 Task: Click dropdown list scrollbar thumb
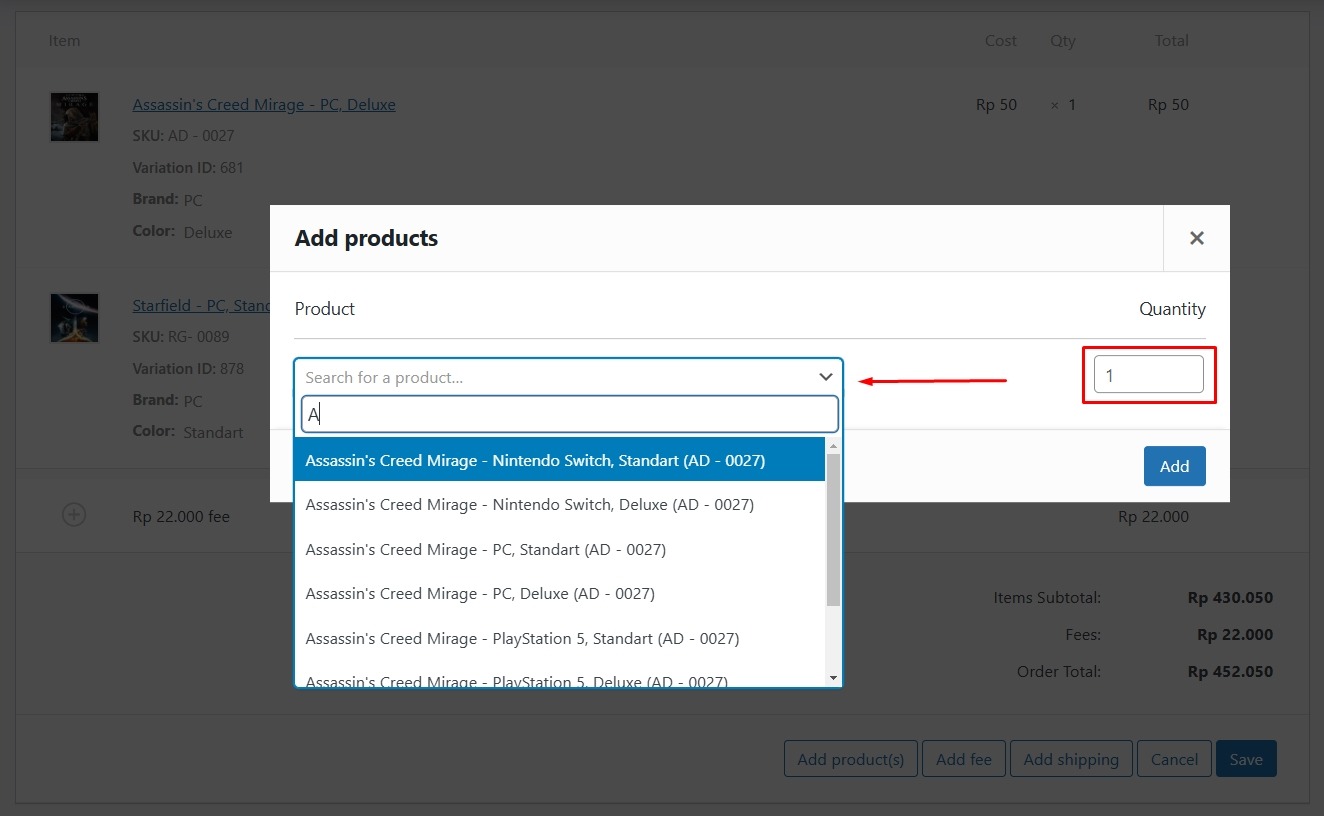[x=834, y=530]
